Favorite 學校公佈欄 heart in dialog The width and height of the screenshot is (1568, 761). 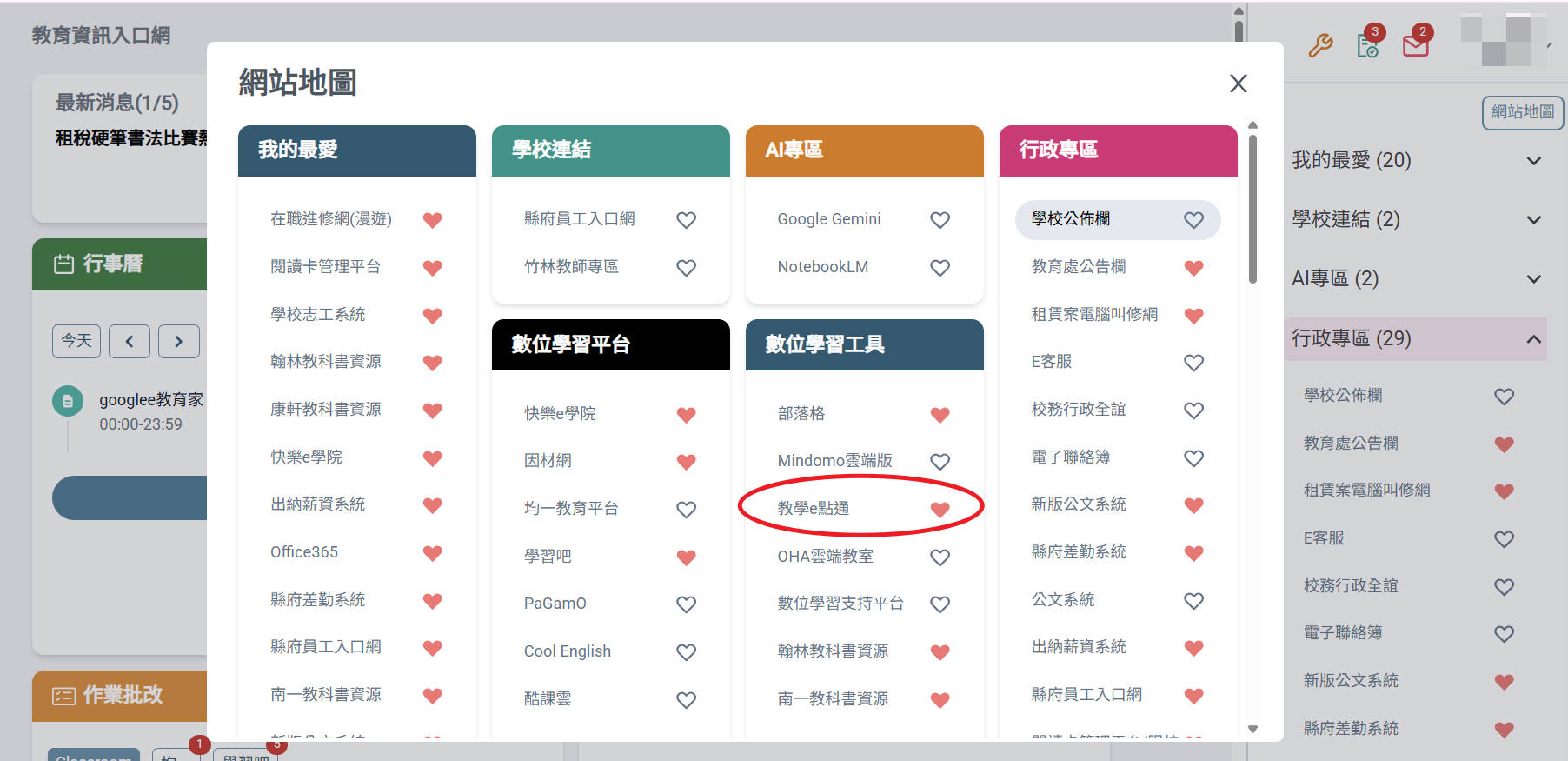pyautogui.click(x=1194, y=220)
